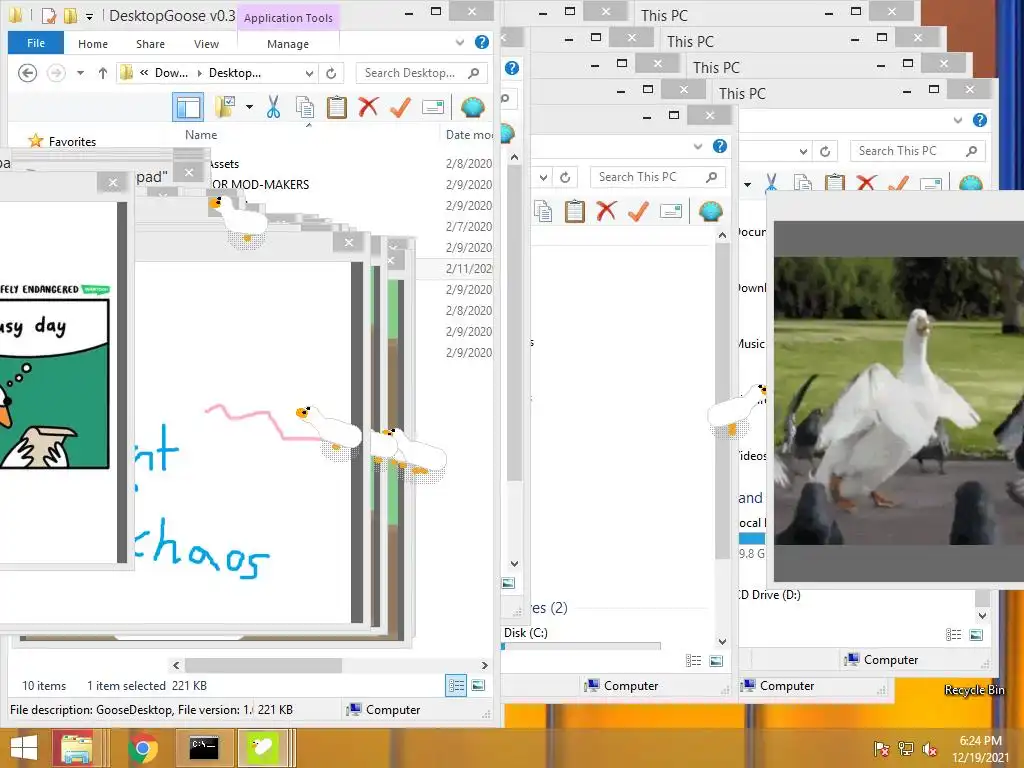Open the Manage tab under Application Tools
Viewport: 1024px width, 768px height.
pyautogui.click(x=288, y=44)
